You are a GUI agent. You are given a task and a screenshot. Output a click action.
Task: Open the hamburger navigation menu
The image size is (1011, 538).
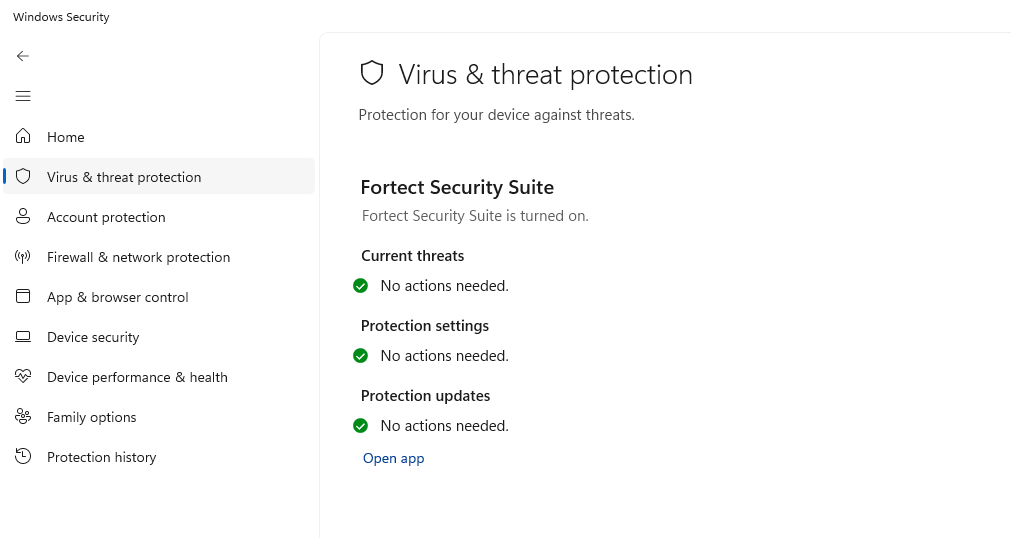(23, 96)
